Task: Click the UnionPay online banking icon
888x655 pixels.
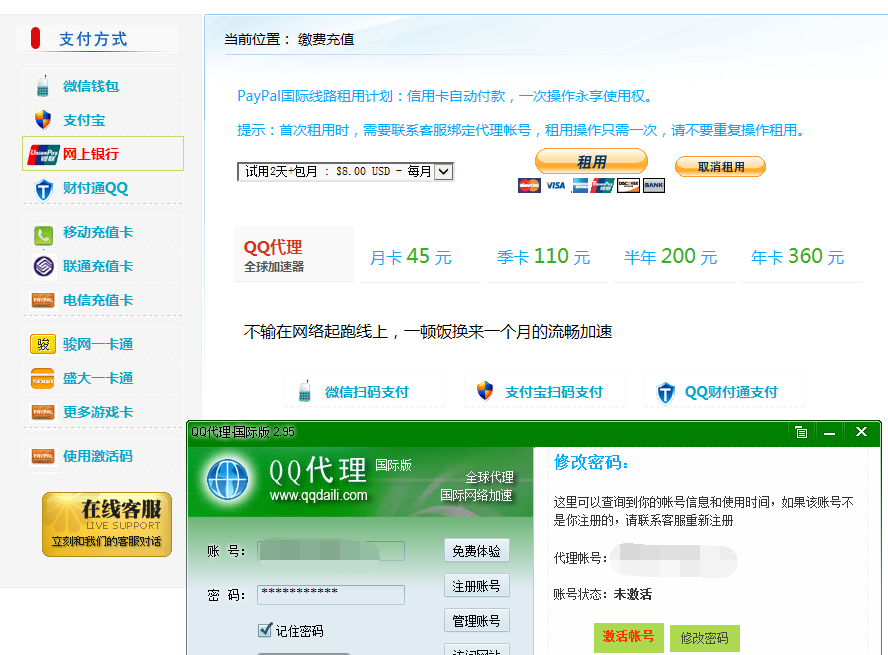Action: 43,154
